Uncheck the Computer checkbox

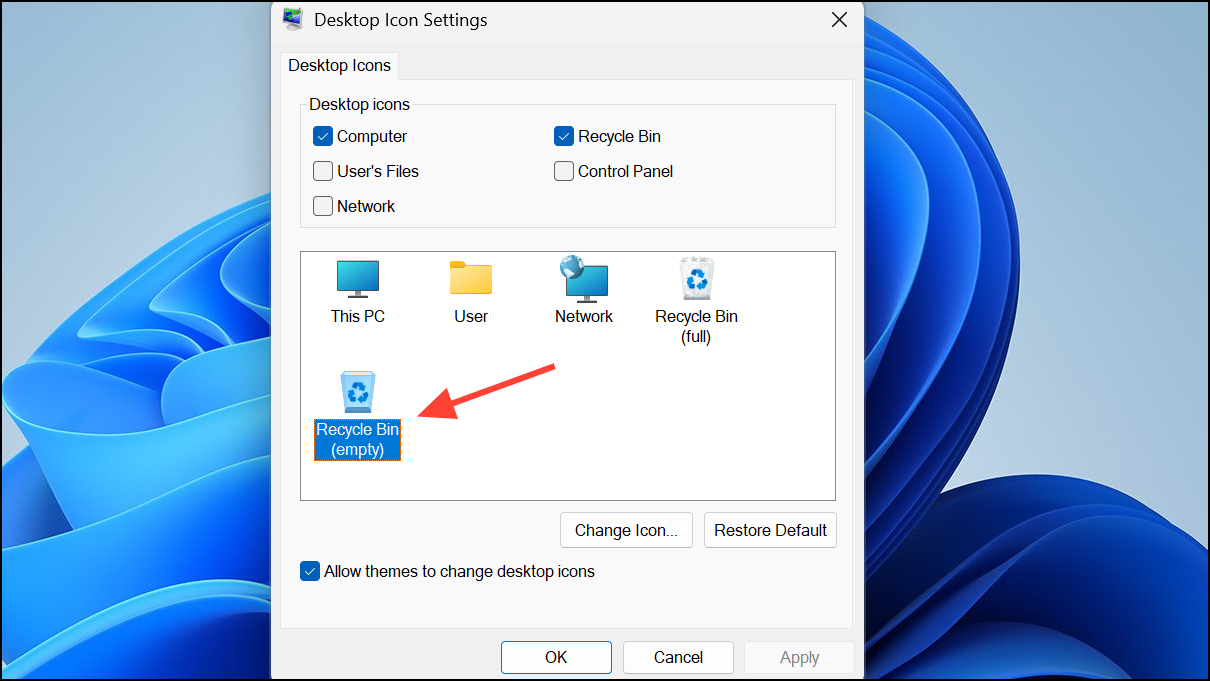point(322,136)
